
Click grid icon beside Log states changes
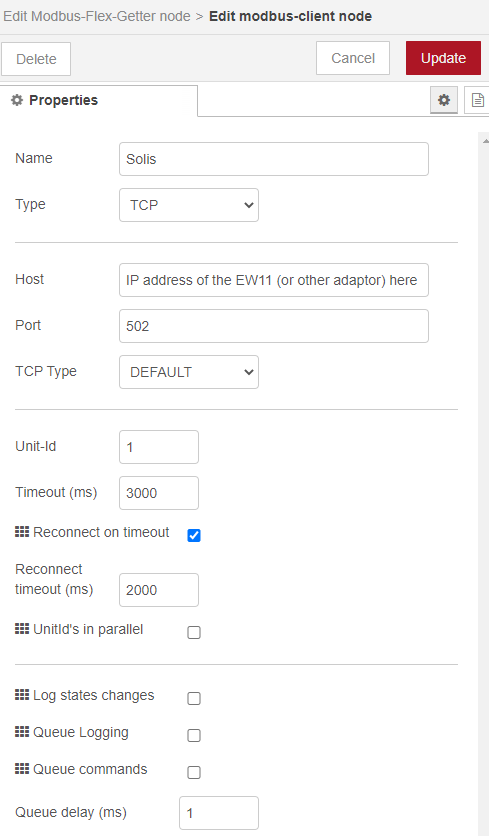[x=22, y=695]
